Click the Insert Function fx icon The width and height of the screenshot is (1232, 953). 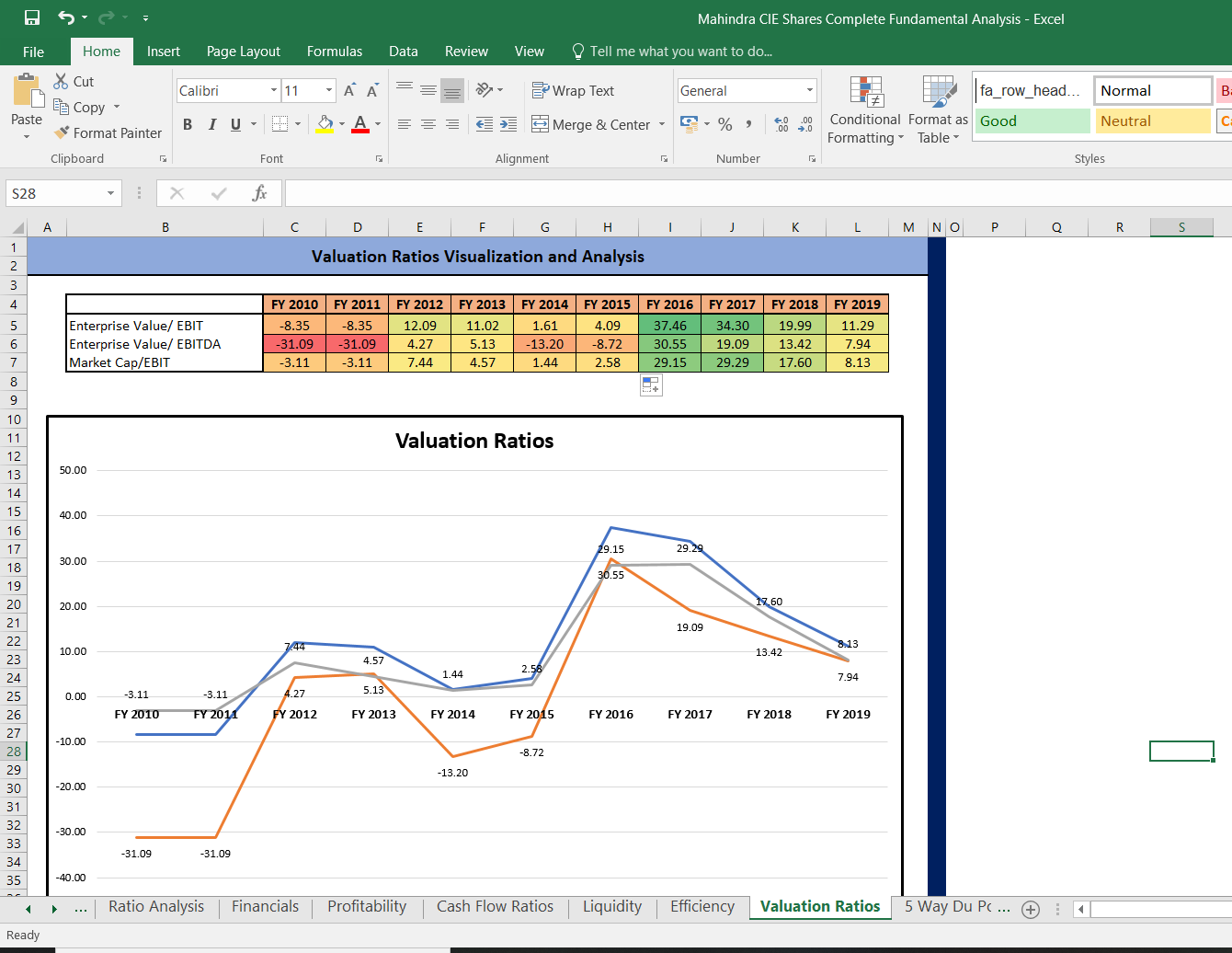260,193
